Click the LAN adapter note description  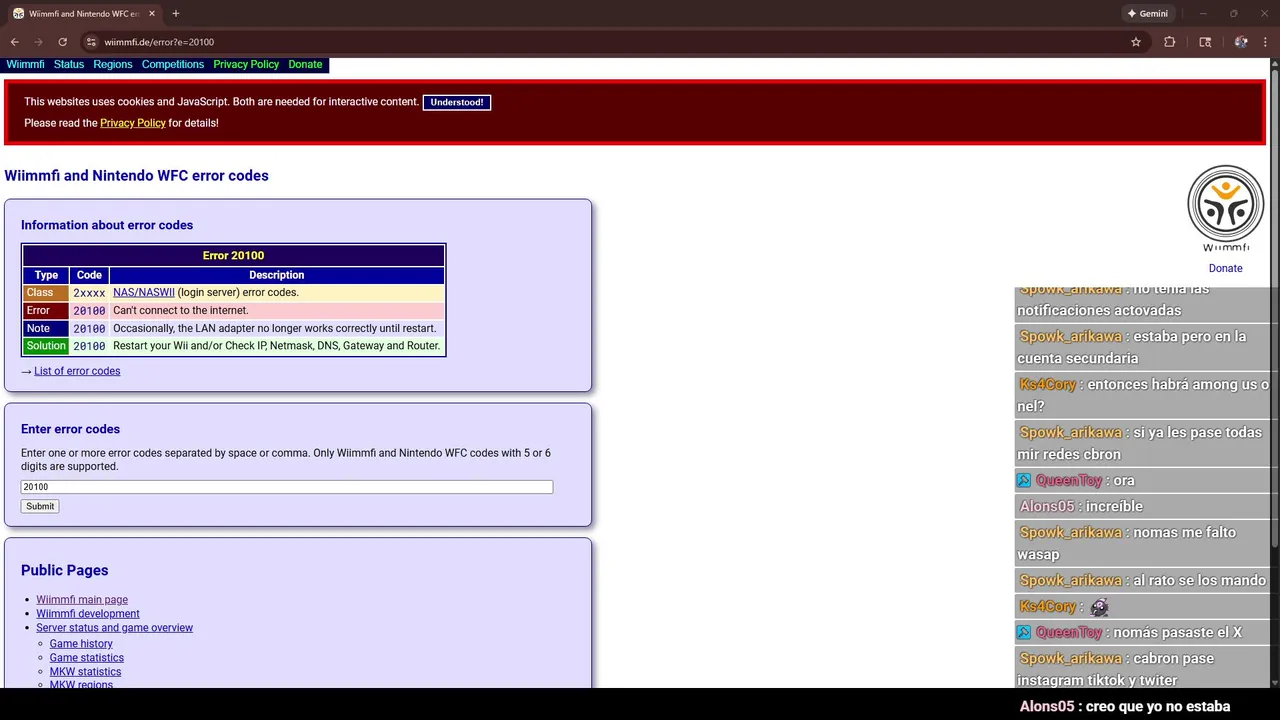click(275, 328)
